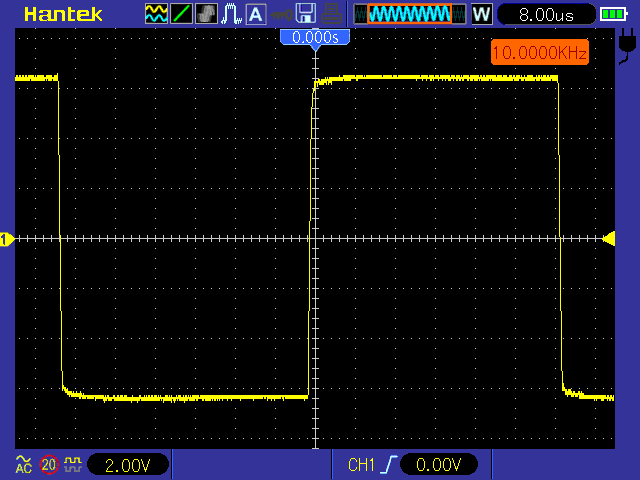Click the gray waveform persistence icon
Screen dimensions: 640x480
206,13
